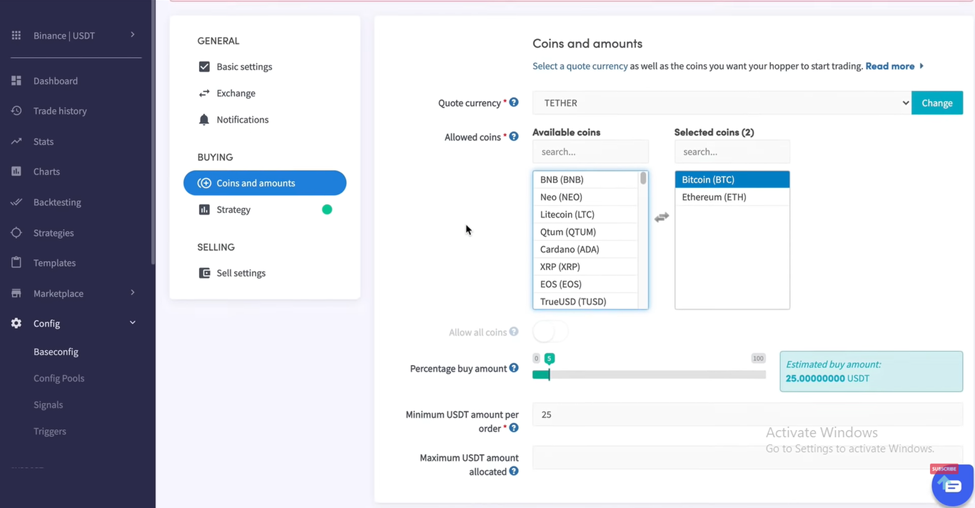Click the Charts icon in sidebar
Screen dimensions: 975x508
pos(16,171)
